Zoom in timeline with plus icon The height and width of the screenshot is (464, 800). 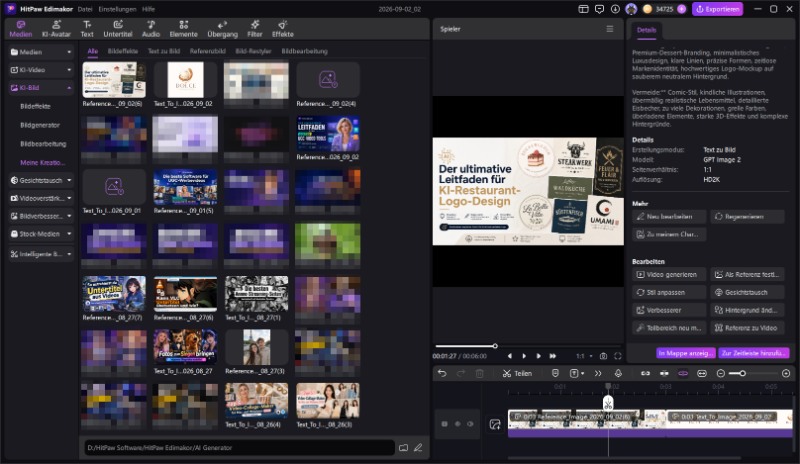point(786,374)
